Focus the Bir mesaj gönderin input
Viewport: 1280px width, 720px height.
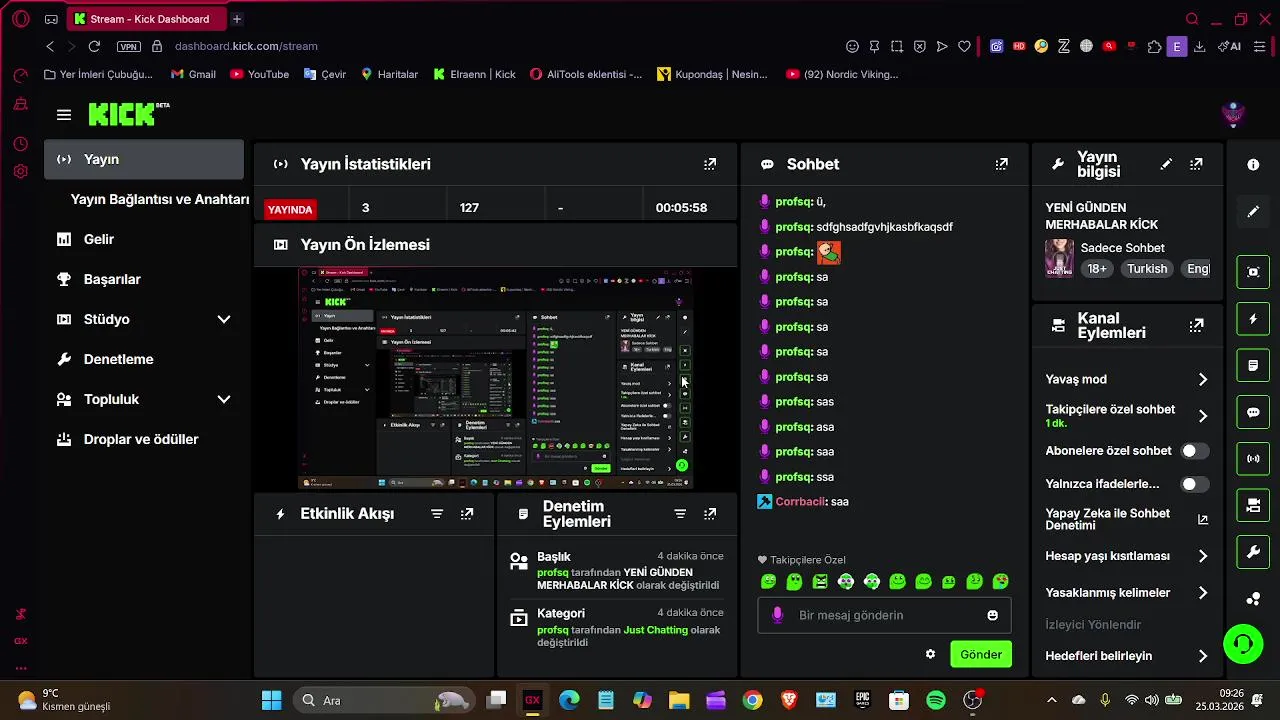(x=884, y=615)
